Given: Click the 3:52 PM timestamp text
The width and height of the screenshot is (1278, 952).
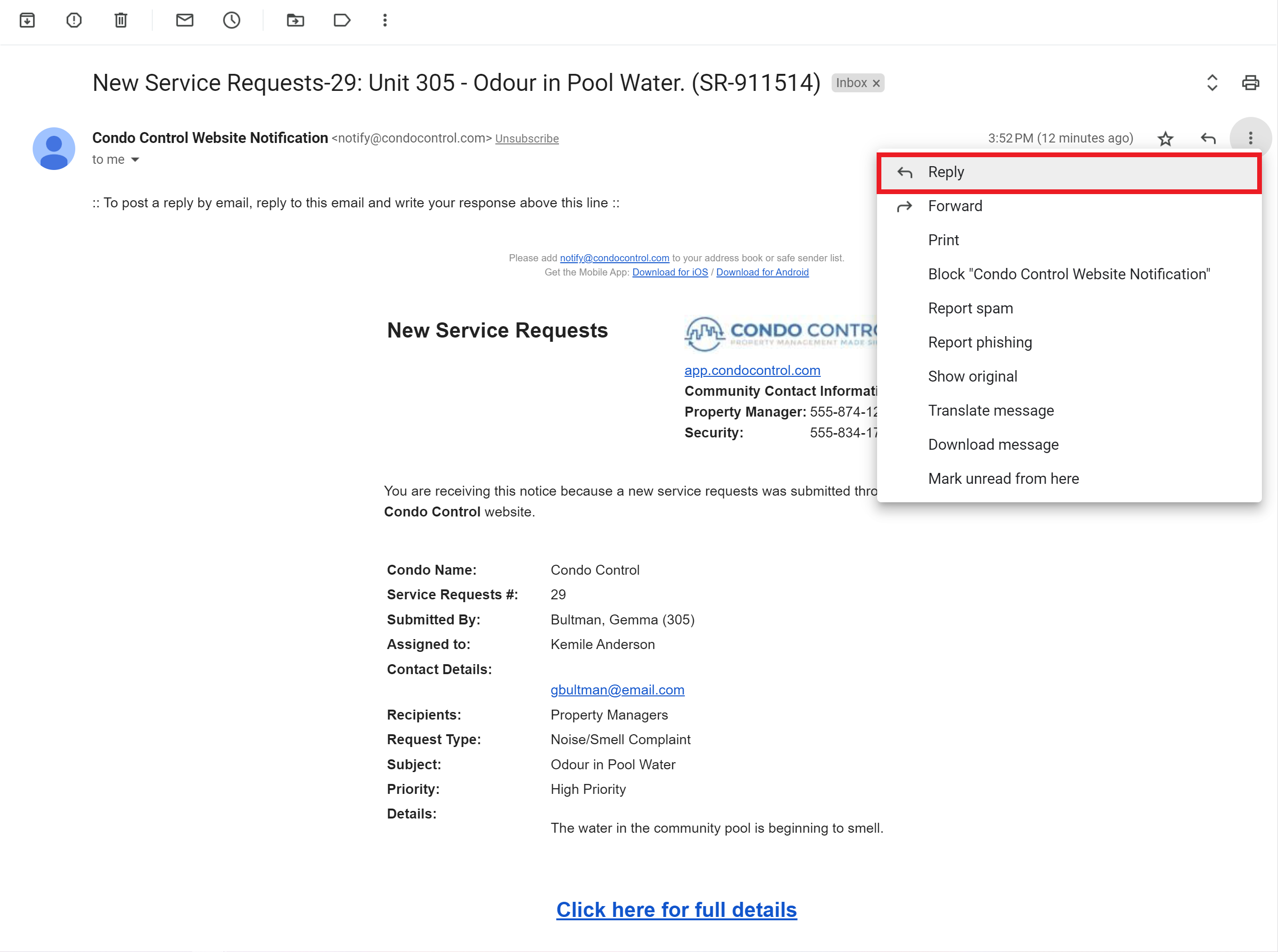Looking at the screenshot, I should (x=1060, y=138).
